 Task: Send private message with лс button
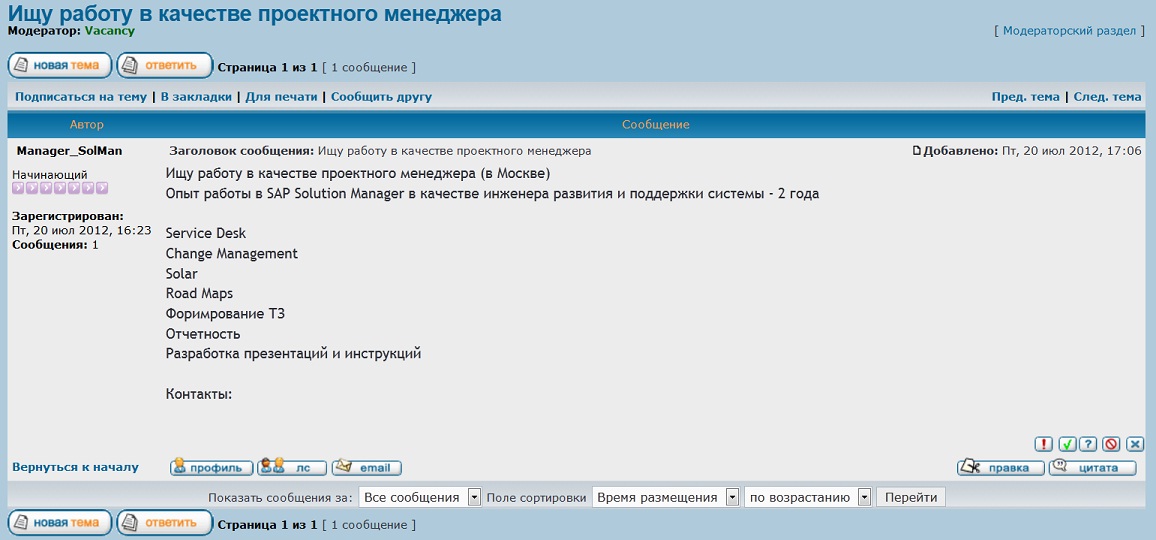coord(292,467)
